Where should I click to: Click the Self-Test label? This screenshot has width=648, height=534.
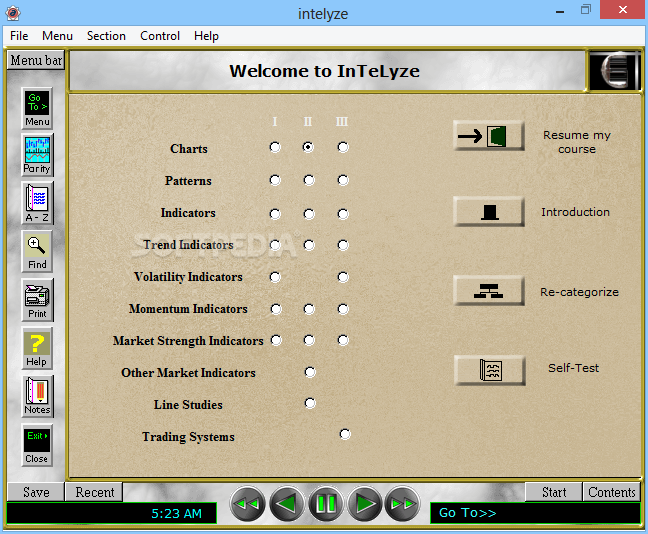click(x=574, y=368)
